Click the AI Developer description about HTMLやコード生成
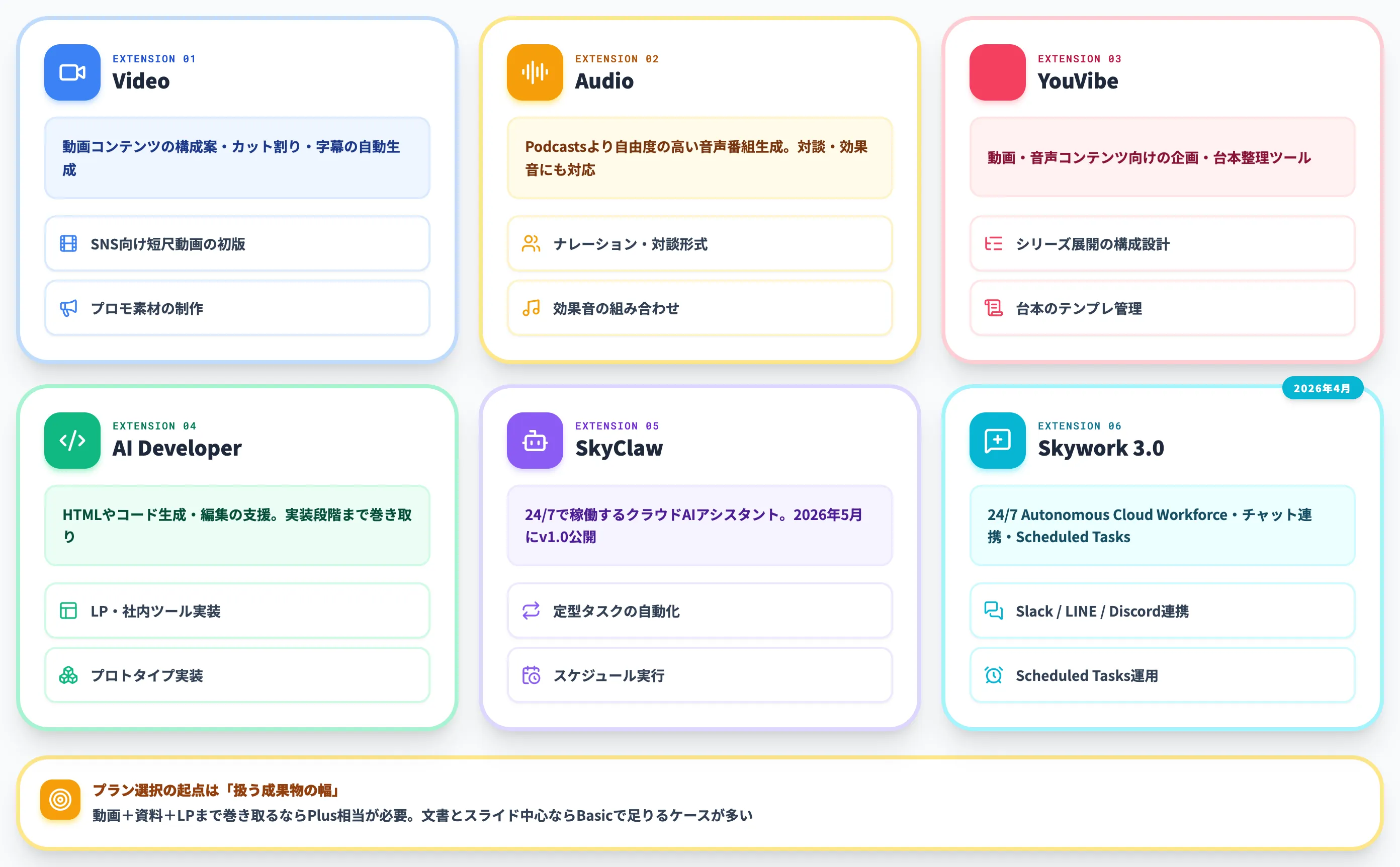Image resolution: width=1400 pixels, height=867 pixels. pos(237,525)
